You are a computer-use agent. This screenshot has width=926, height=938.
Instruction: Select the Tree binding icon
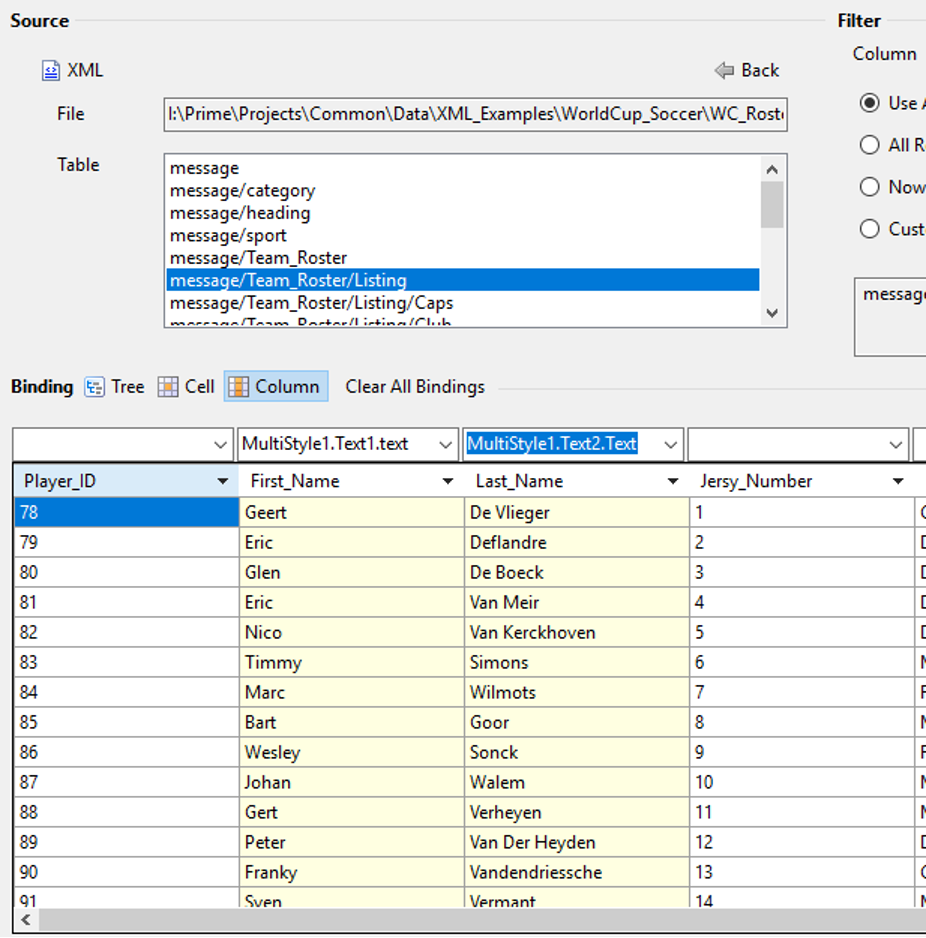coord(95,387)
